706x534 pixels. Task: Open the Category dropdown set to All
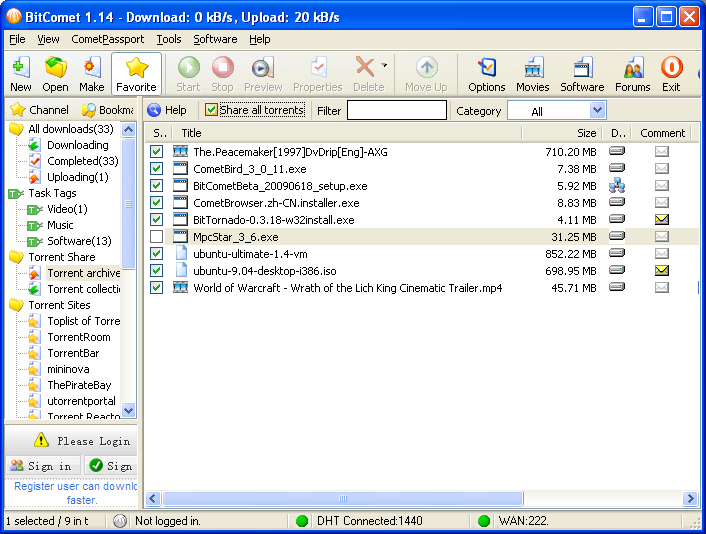[597, 111]
